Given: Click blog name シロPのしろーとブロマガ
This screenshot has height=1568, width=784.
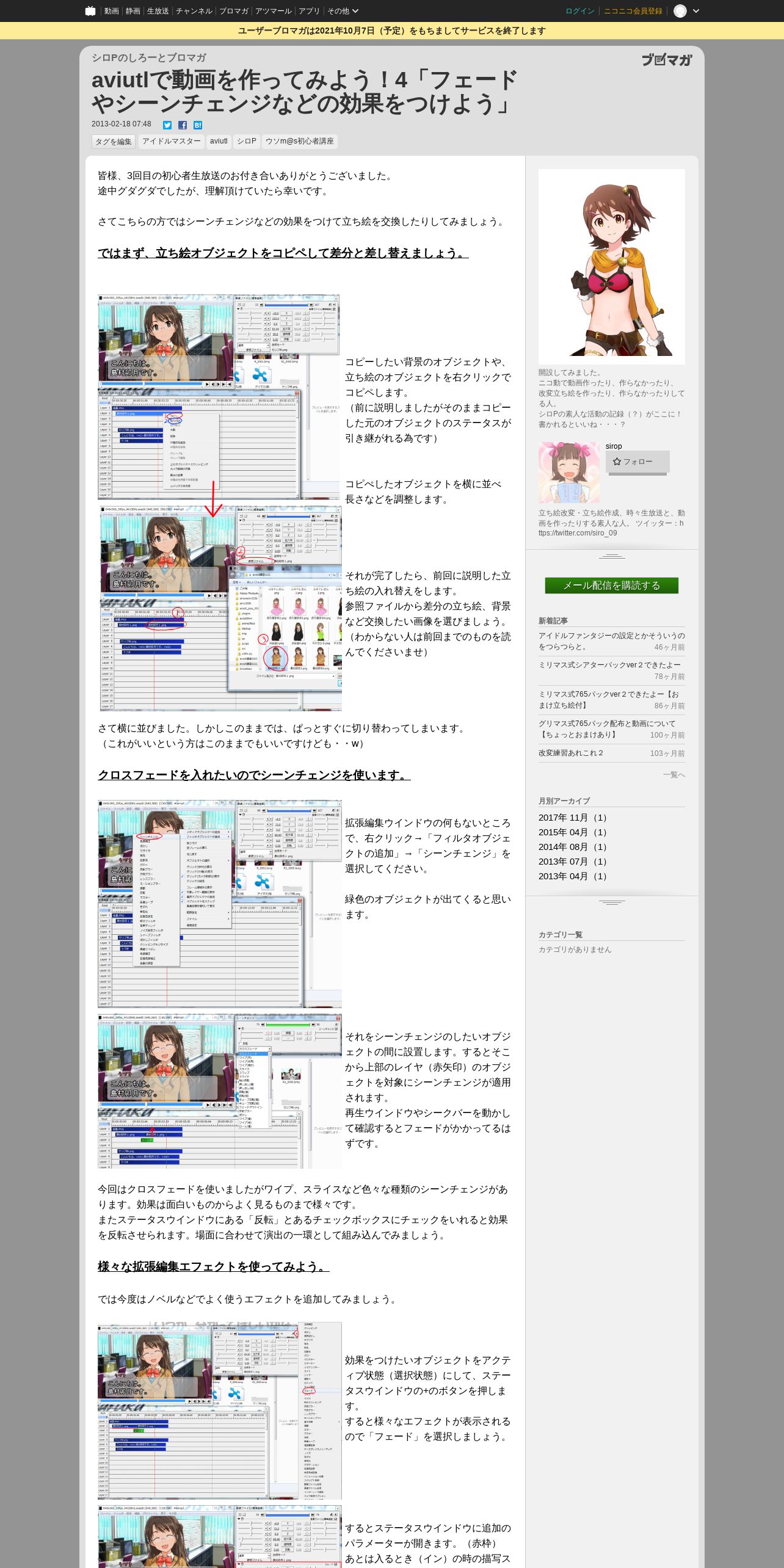Looking at the screenshot, I should point(149,57).
